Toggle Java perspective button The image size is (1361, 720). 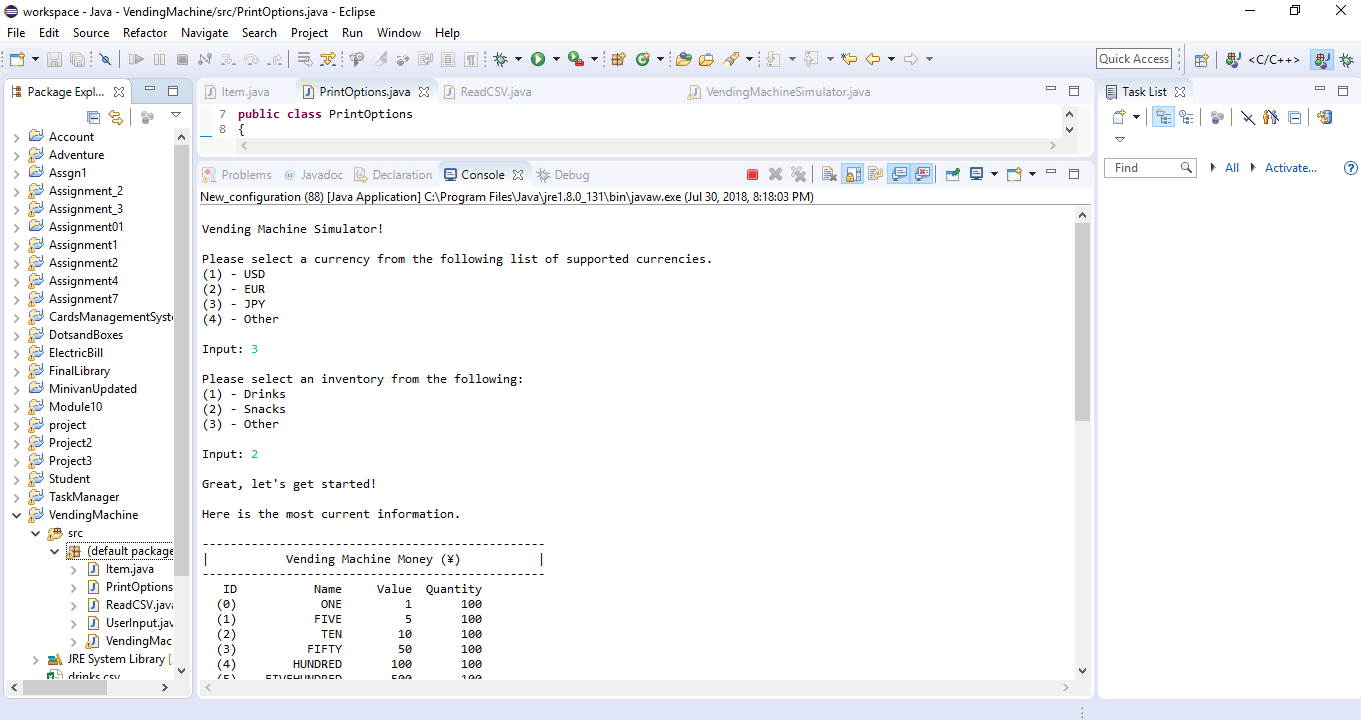click(1322, 59)
